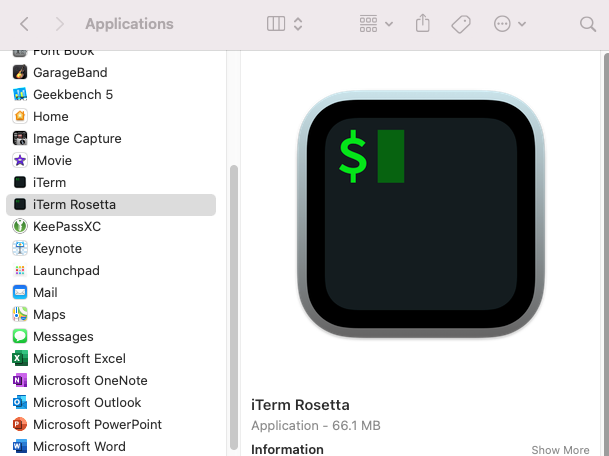Click the Image Capture name text
609x456 pixels.
[77, 139]
